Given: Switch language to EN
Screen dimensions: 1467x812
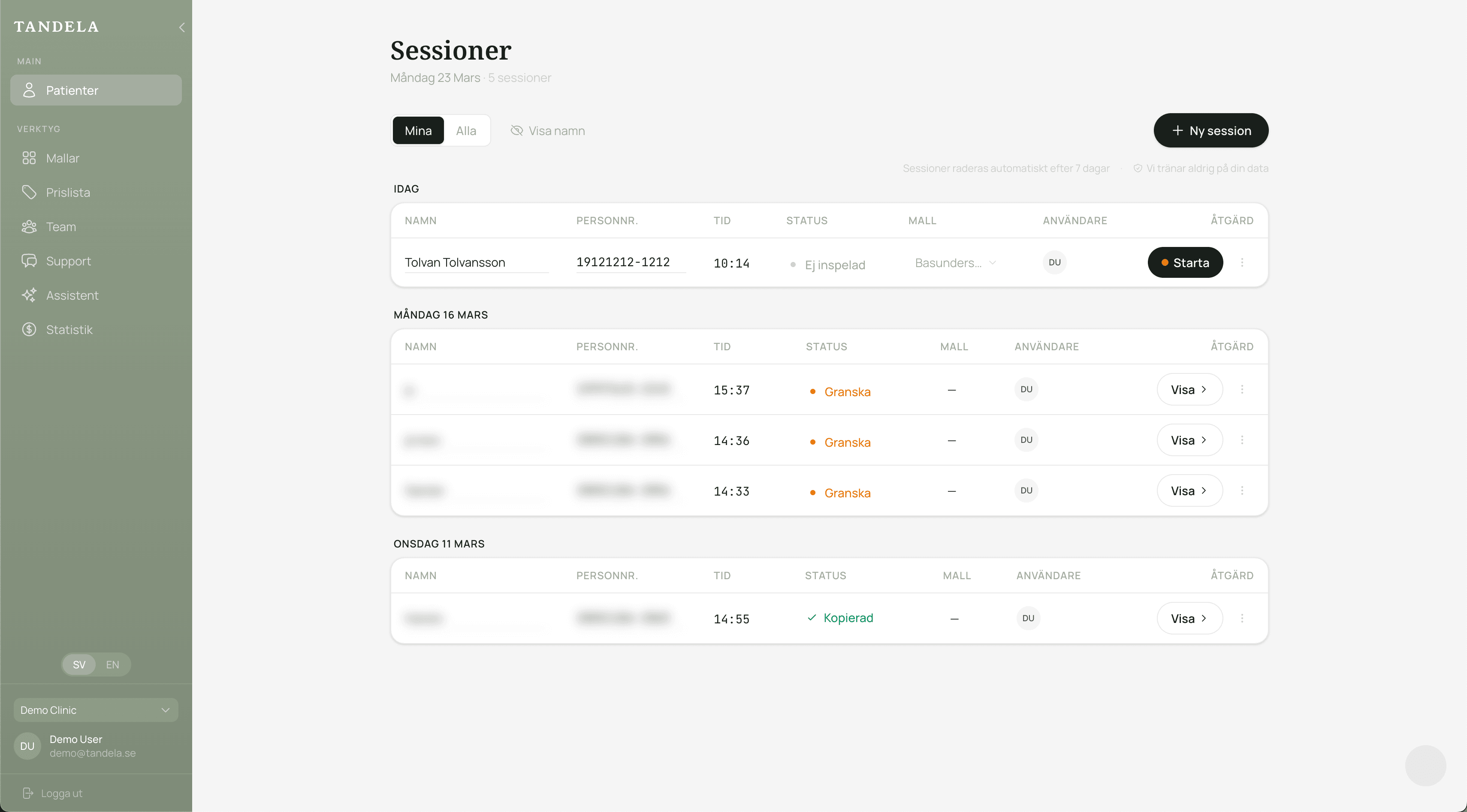Looking at the screenshot, I should (x=112, y=665).
